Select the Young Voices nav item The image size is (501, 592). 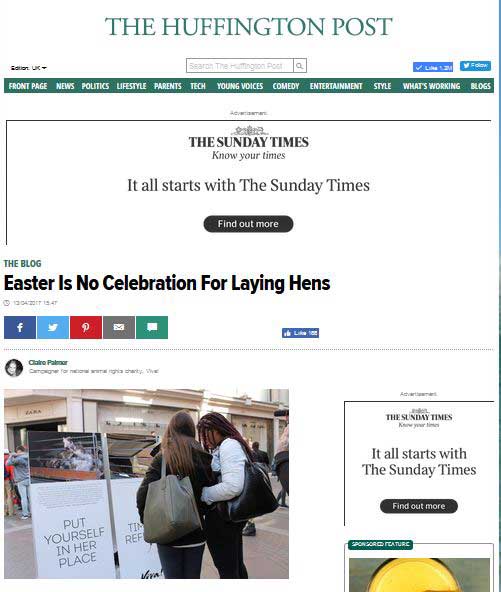[240, 86]
